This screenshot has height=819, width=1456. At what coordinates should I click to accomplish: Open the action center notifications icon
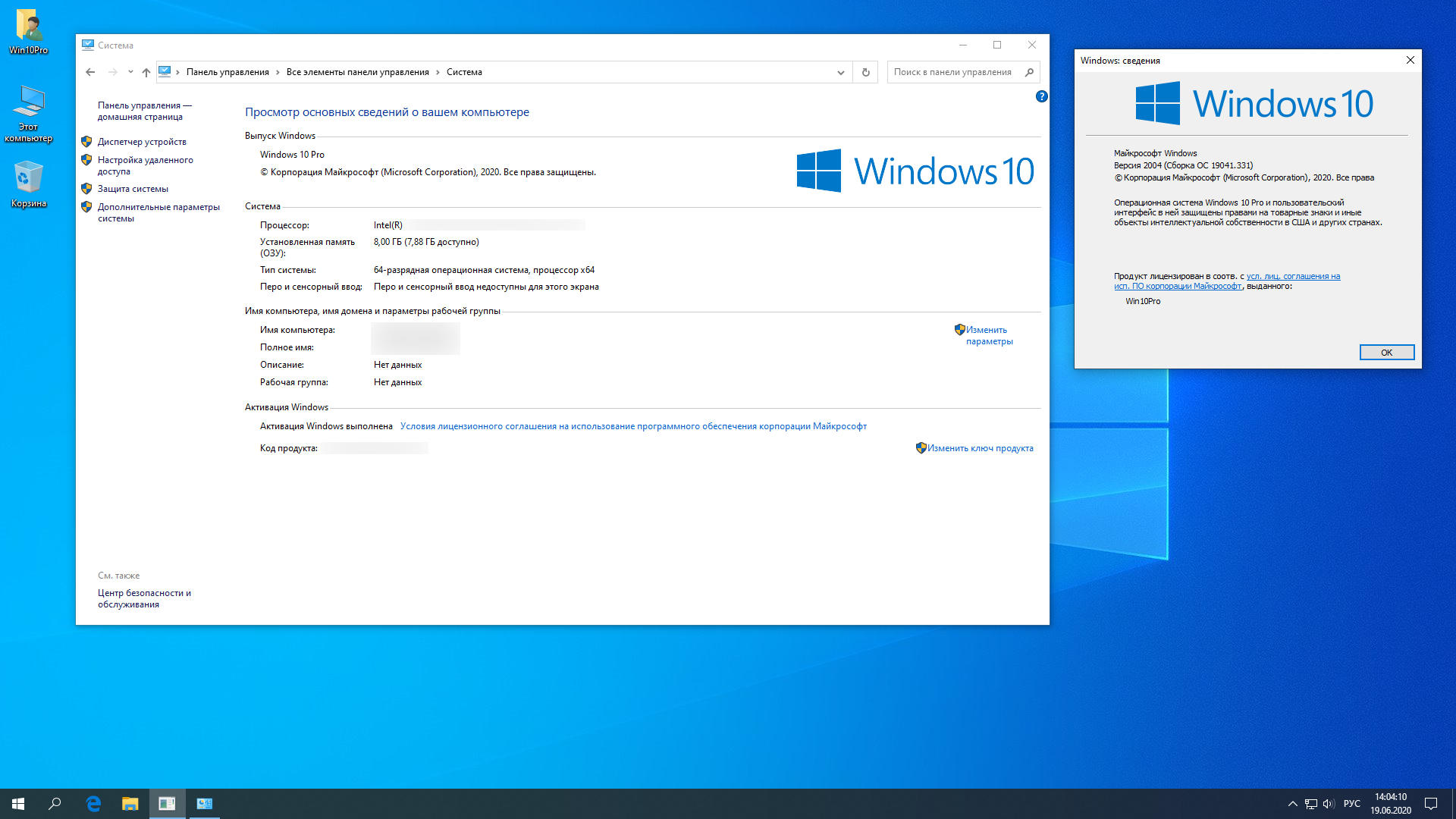[x=1431, y=804]
